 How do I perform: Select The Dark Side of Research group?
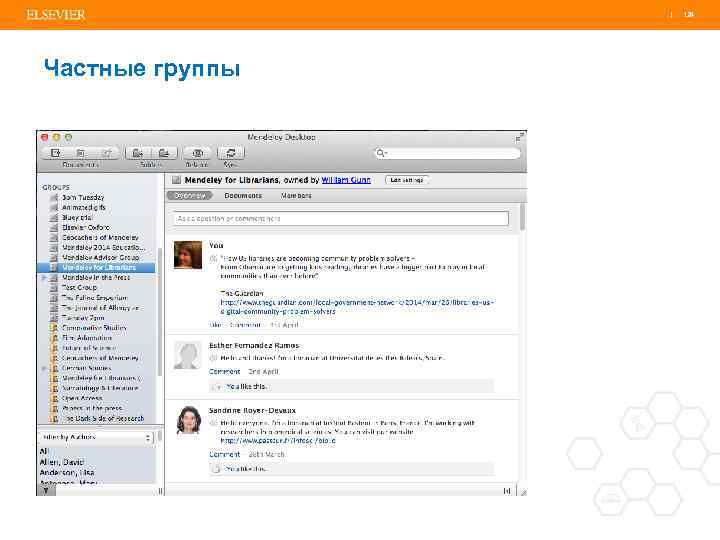tap(103, 418)
